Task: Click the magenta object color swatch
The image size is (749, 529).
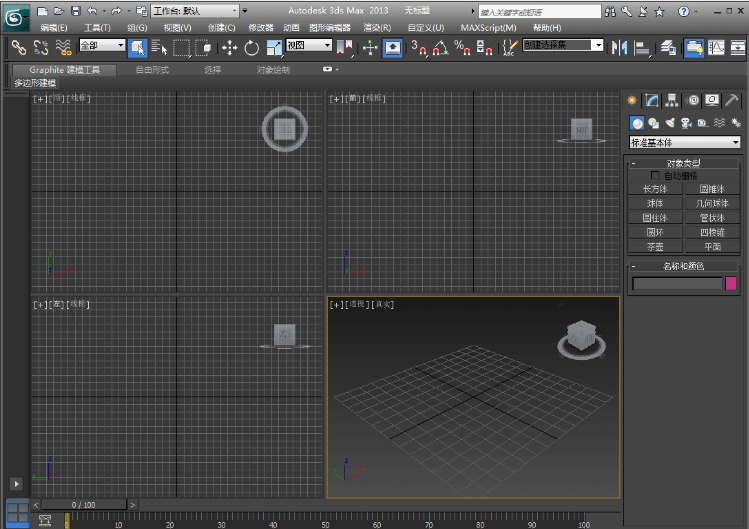Action: [x=730, y=284]
